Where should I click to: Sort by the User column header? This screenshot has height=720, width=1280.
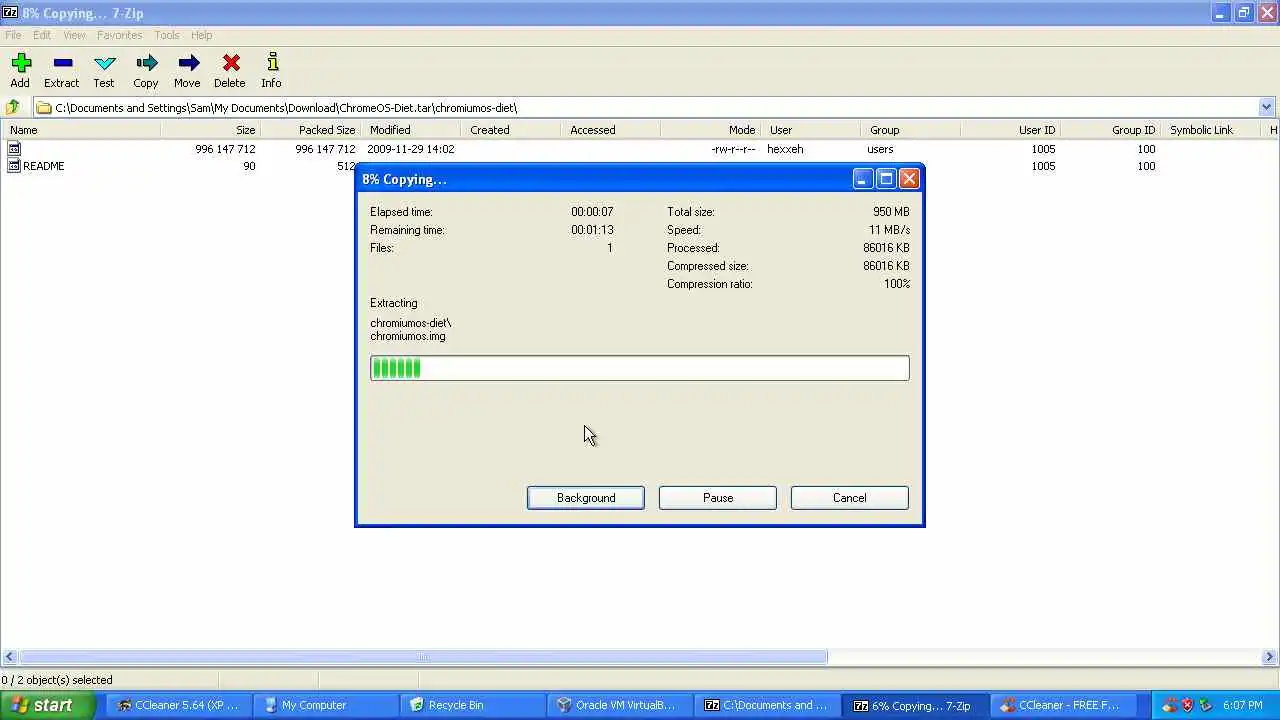point(810,130)
